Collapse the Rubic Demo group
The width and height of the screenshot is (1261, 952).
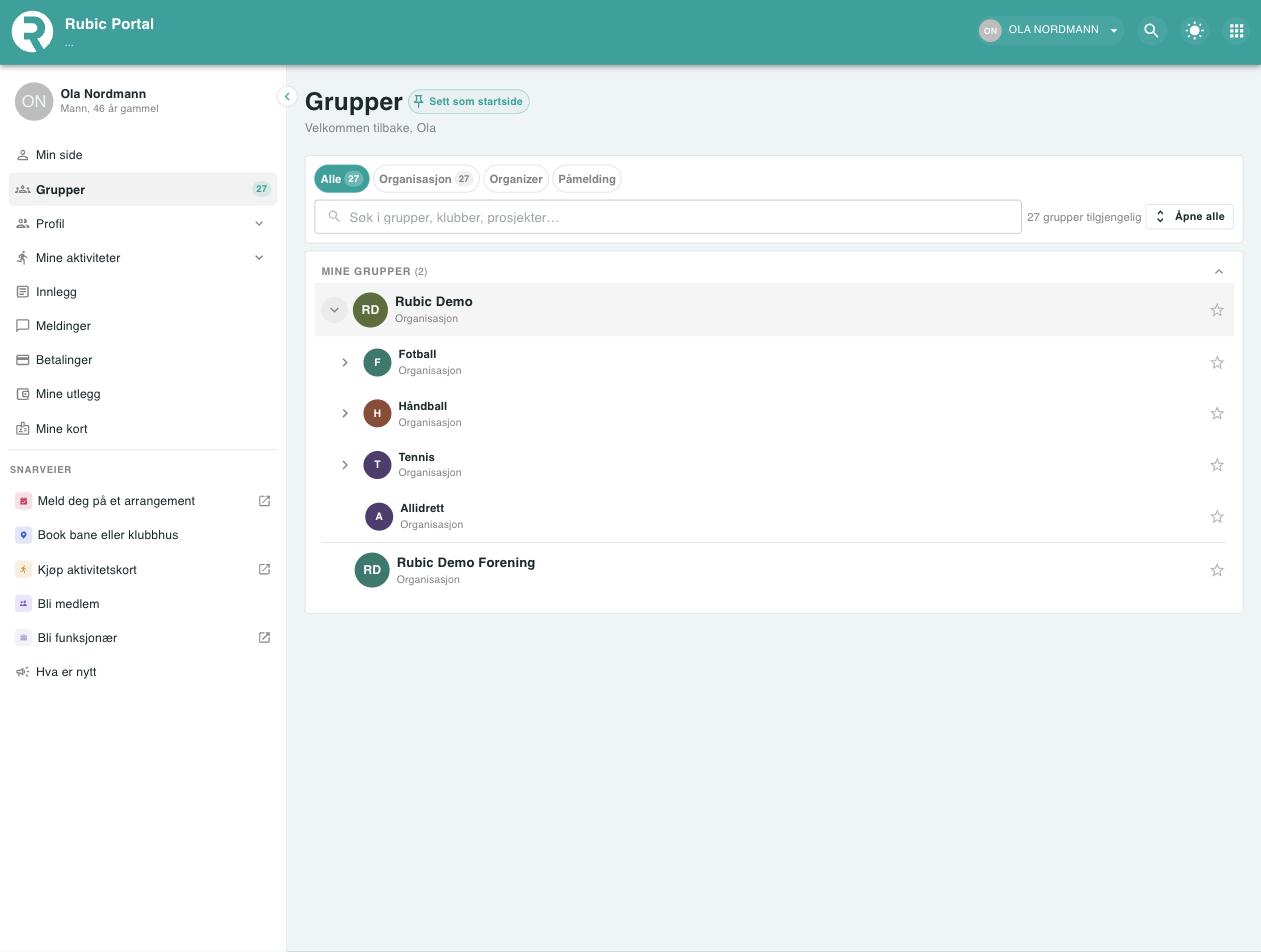coord(334,310)
